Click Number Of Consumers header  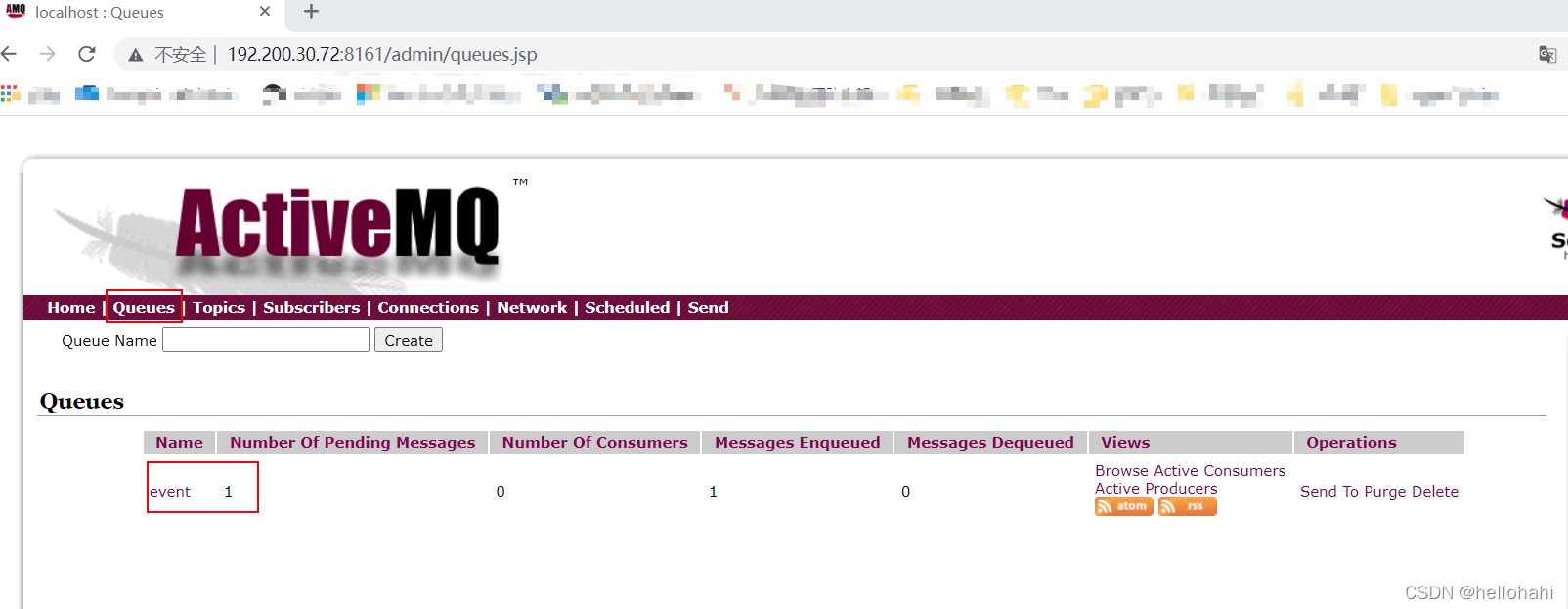pyautogui.click(x=595, y=442)
